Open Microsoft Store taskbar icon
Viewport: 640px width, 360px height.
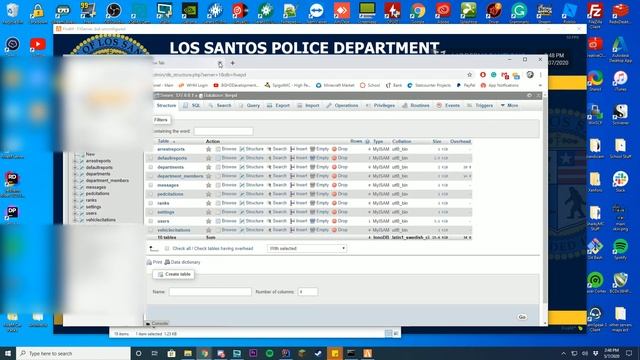coord(171,353)
